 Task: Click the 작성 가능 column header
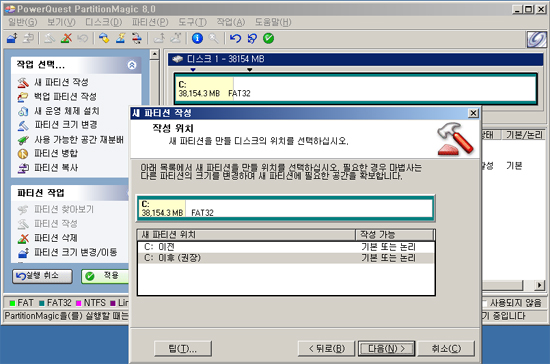coord(395,235)
